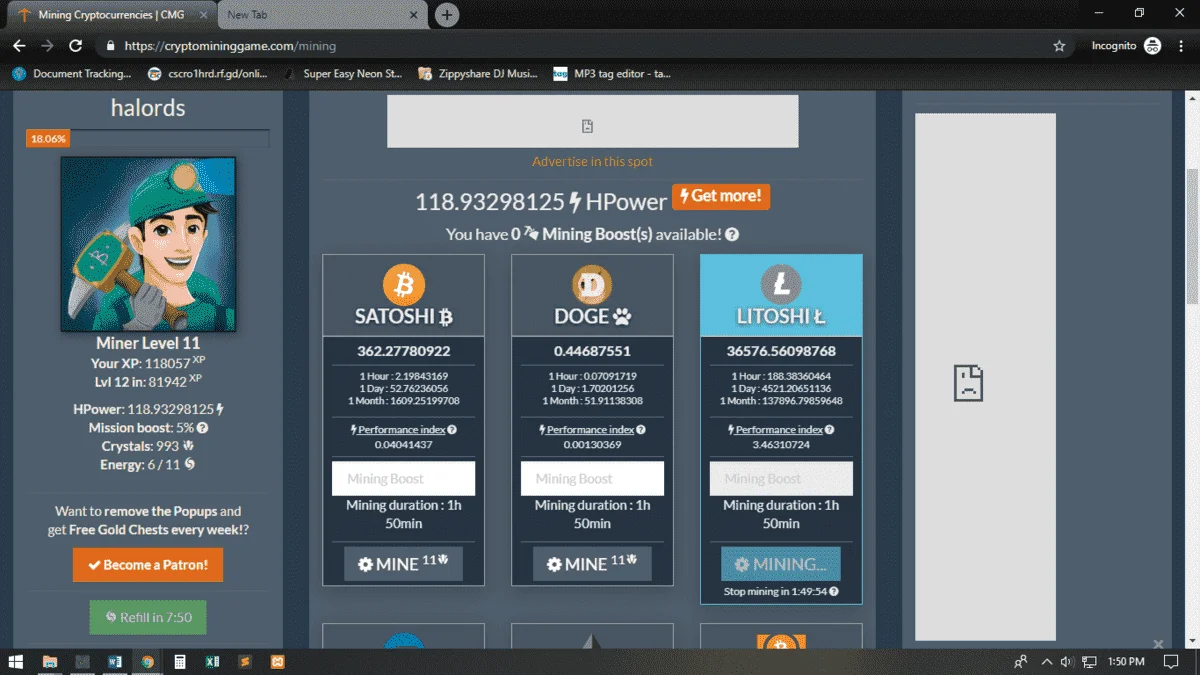The width and height of the screenshot is (1200, 675).
Task: Open the Mission boost help icon
Action: (x=203, y=428)
